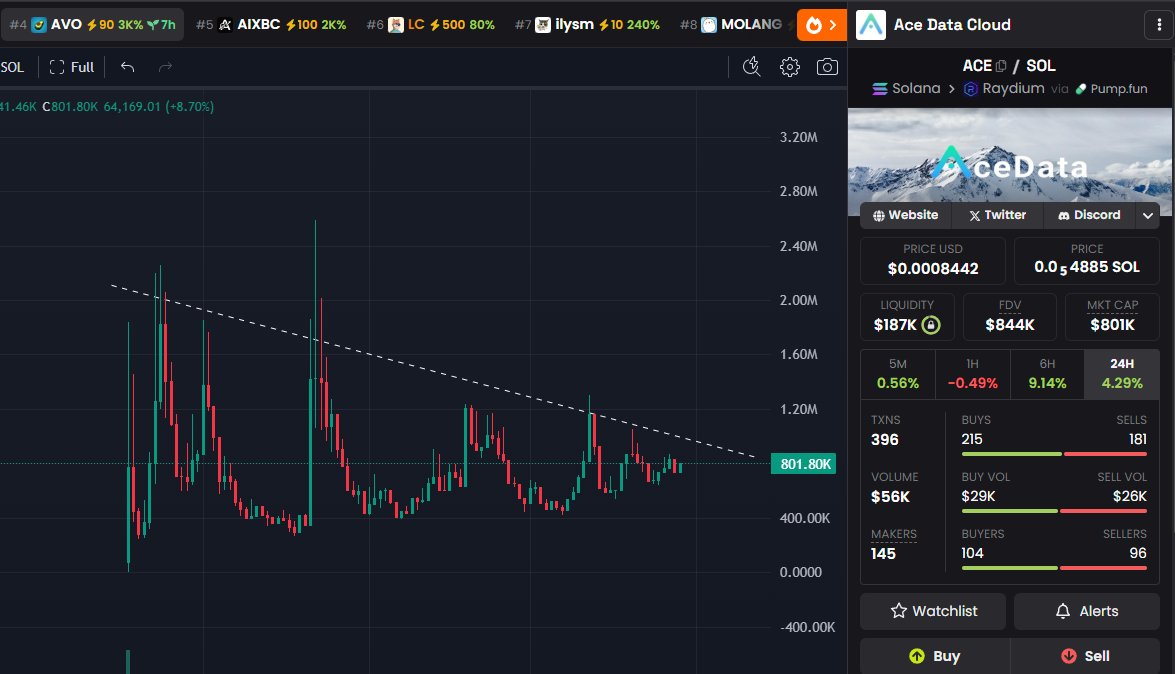The height and width of the screenshot is (674, 1175).
Task: Click the green Buy button
Action: click(x=934, y=656)
